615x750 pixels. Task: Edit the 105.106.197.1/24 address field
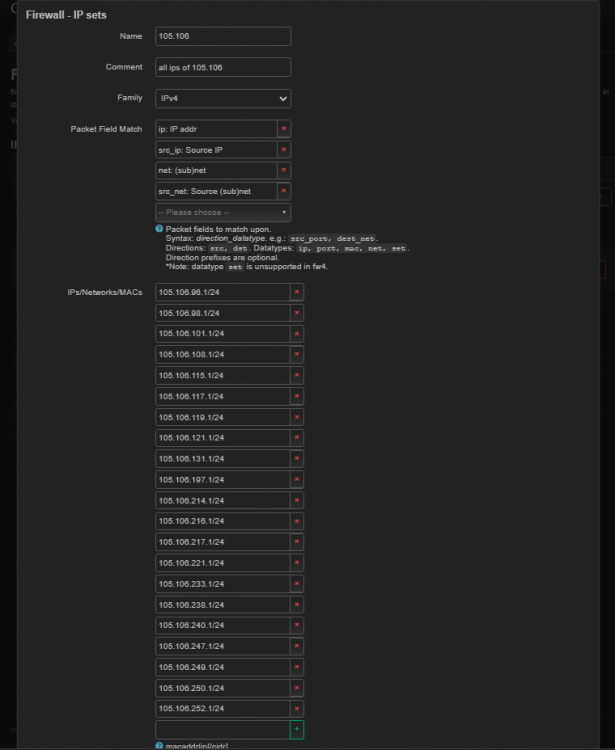222,479
